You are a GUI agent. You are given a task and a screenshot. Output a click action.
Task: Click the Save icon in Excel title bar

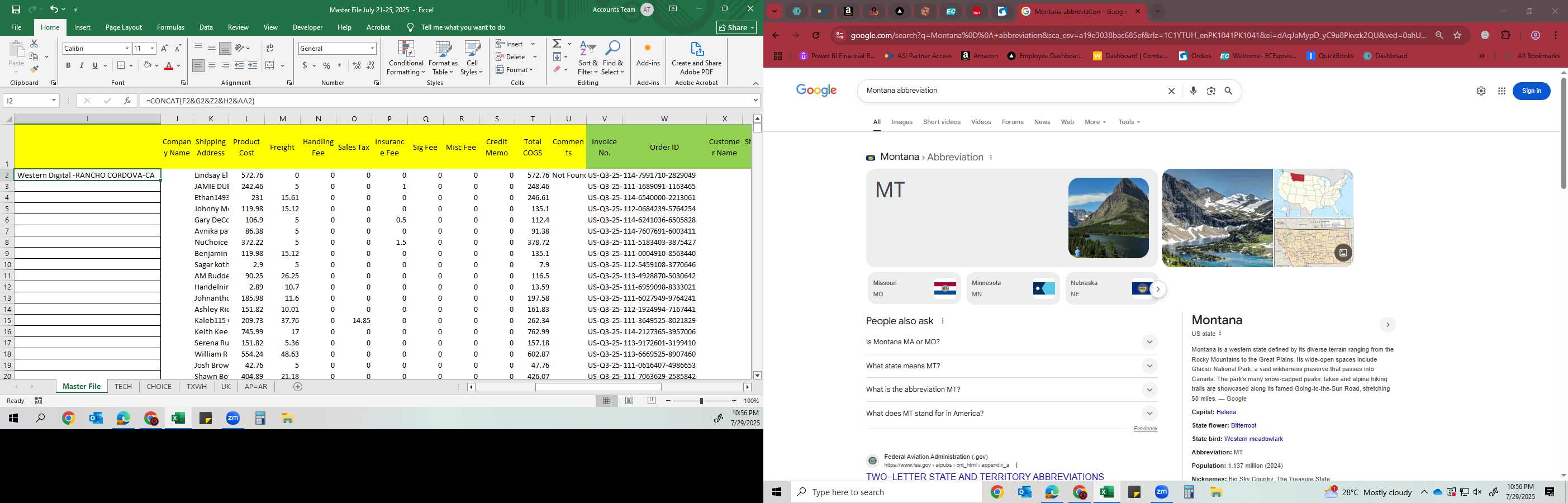16,9
